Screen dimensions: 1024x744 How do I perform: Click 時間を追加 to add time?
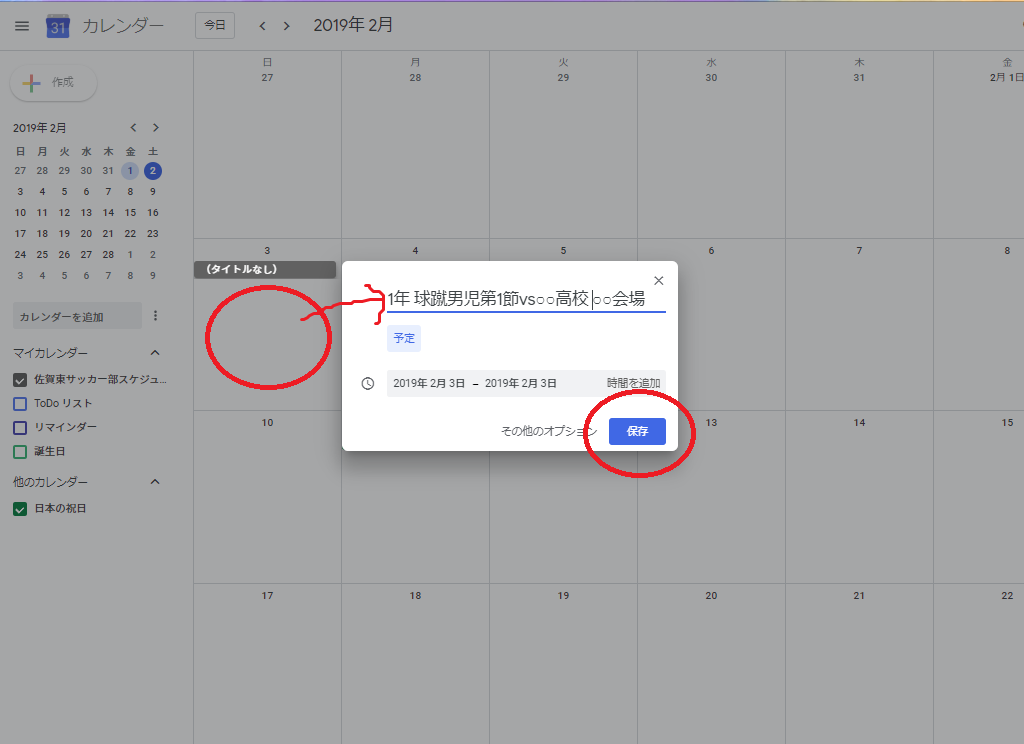click(633, 383)
